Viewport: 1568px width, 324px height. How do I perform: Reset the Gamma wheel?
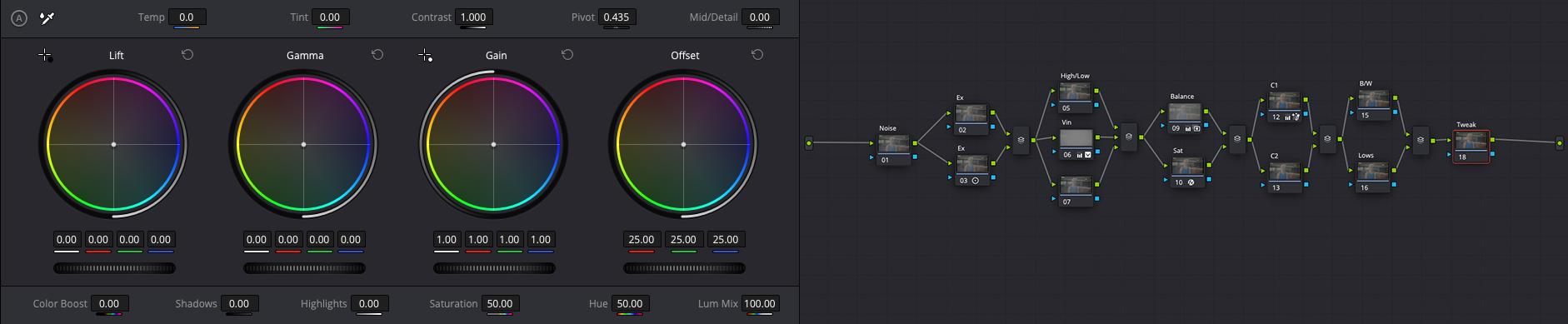(377, 54)
